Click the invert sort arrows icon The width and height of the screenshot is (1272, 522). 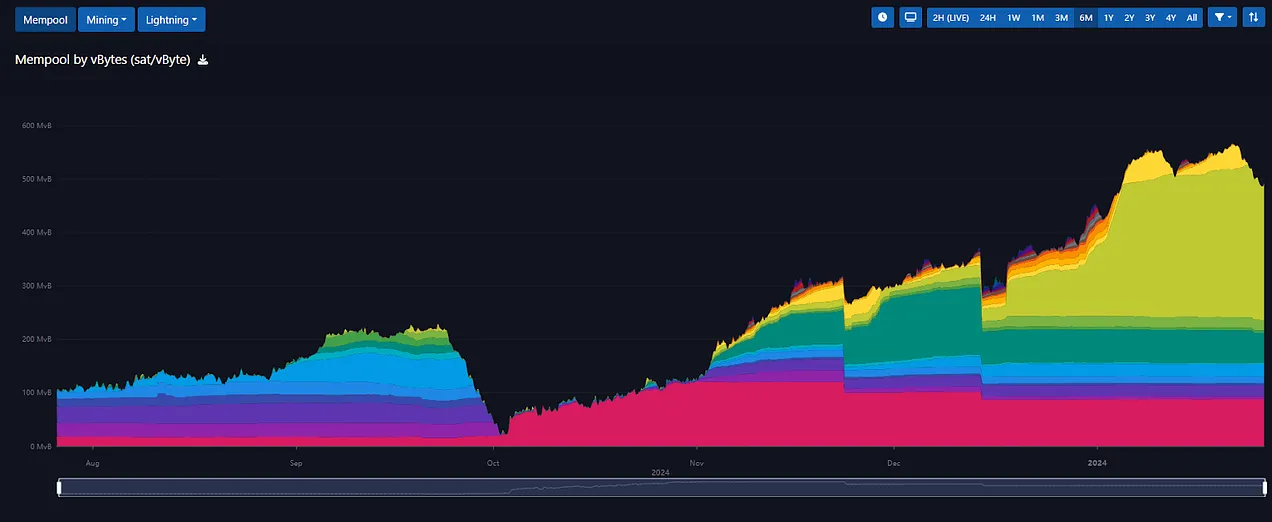coord(1254,17)
